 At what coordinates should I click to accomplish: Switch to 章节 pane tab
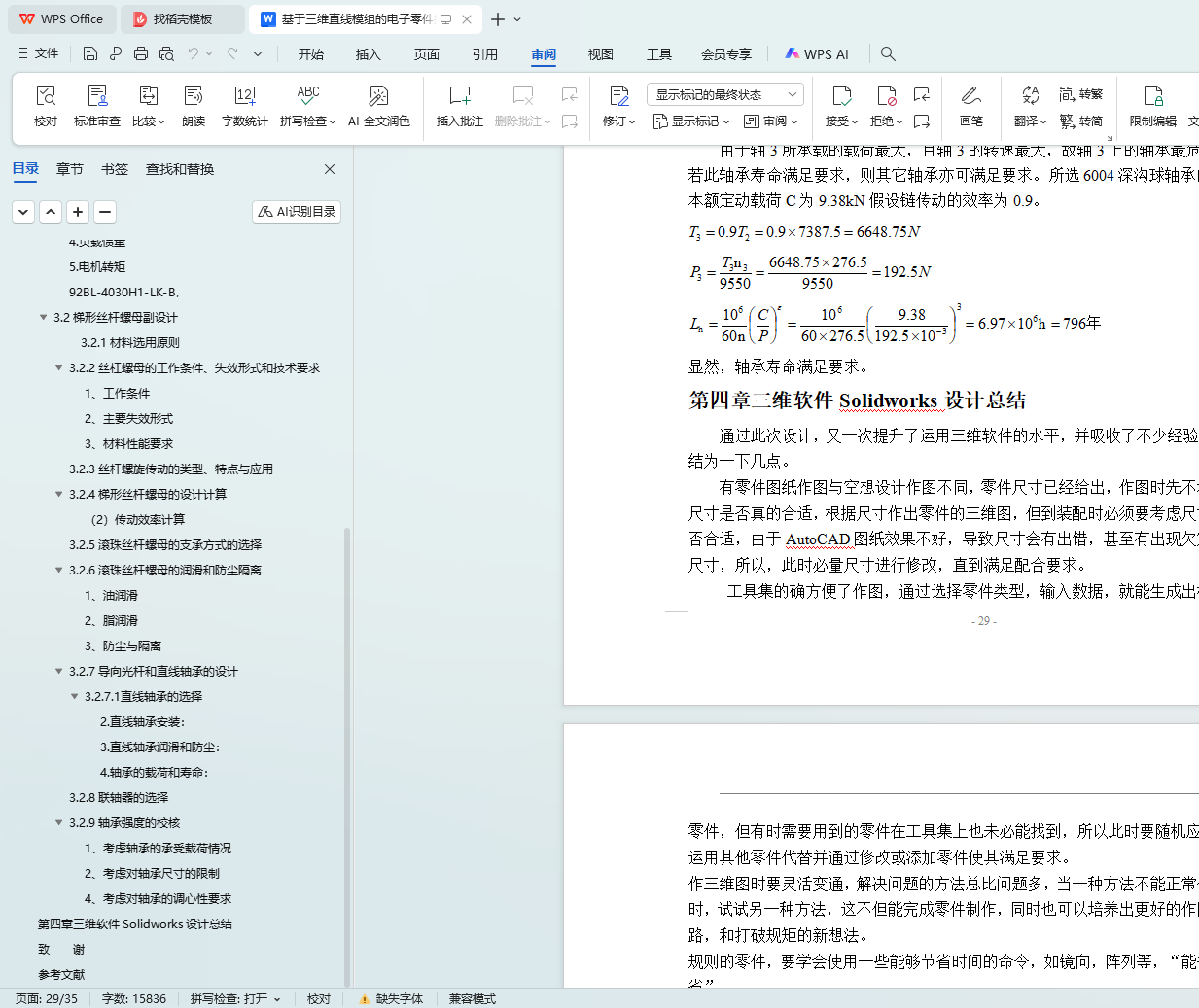[70, 169]
